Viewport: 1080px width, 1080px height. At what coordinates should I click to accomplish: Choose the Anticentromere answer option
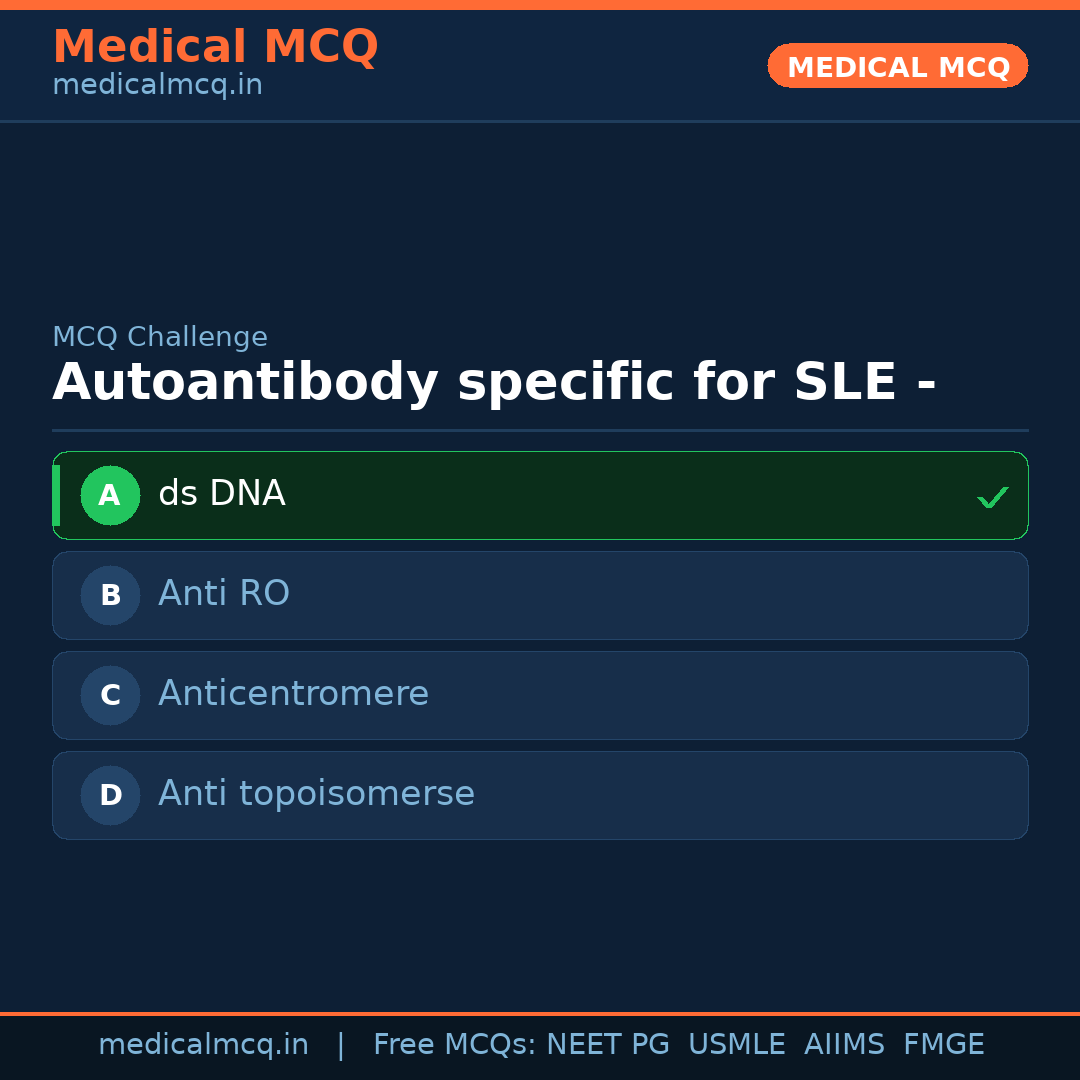pos(540,695)
